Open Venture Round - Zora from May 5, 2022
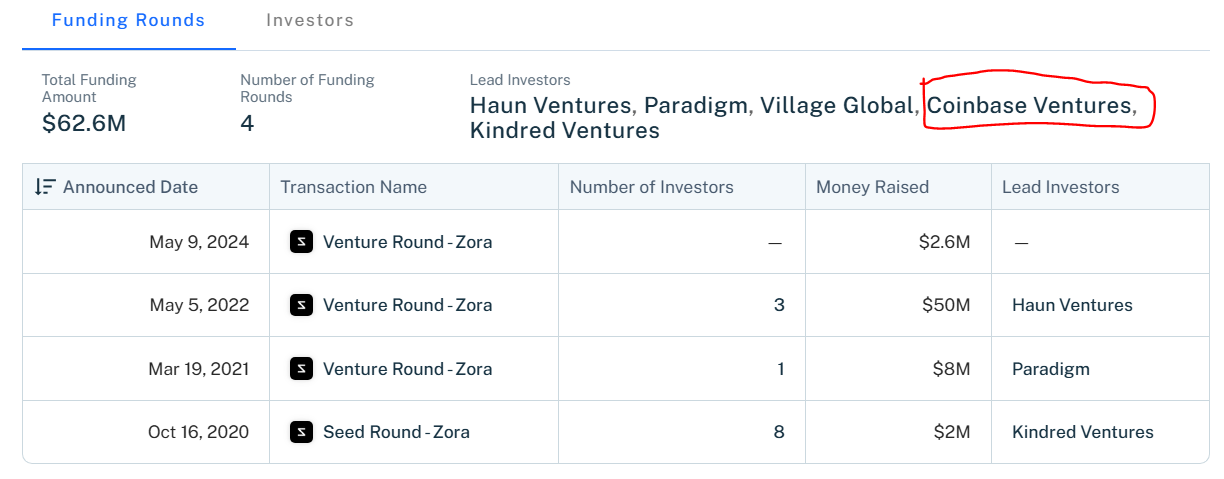Viewport: 1224px width, 479px height. (407, 305)
